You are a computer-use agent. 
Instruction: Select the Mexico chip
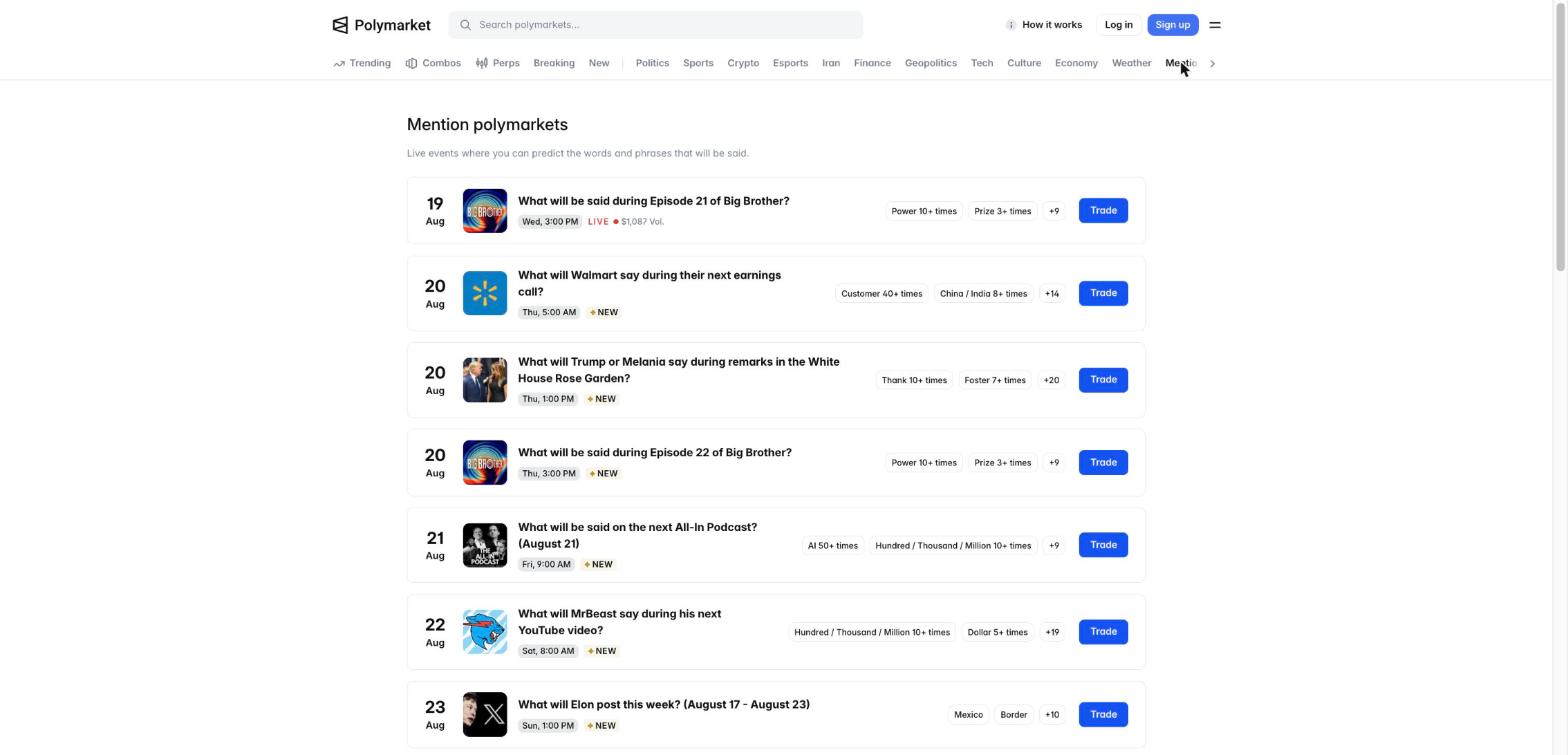click(968, 715)
